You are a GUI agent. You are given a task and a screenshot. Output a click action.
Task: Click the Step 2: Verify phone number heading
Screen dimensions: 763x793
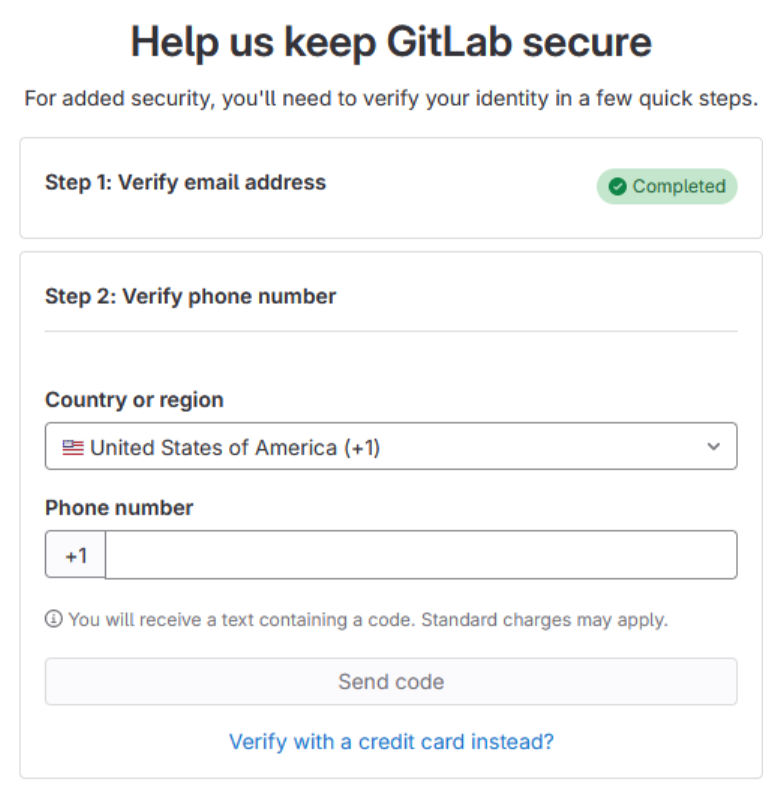click(x=190, y=296)
